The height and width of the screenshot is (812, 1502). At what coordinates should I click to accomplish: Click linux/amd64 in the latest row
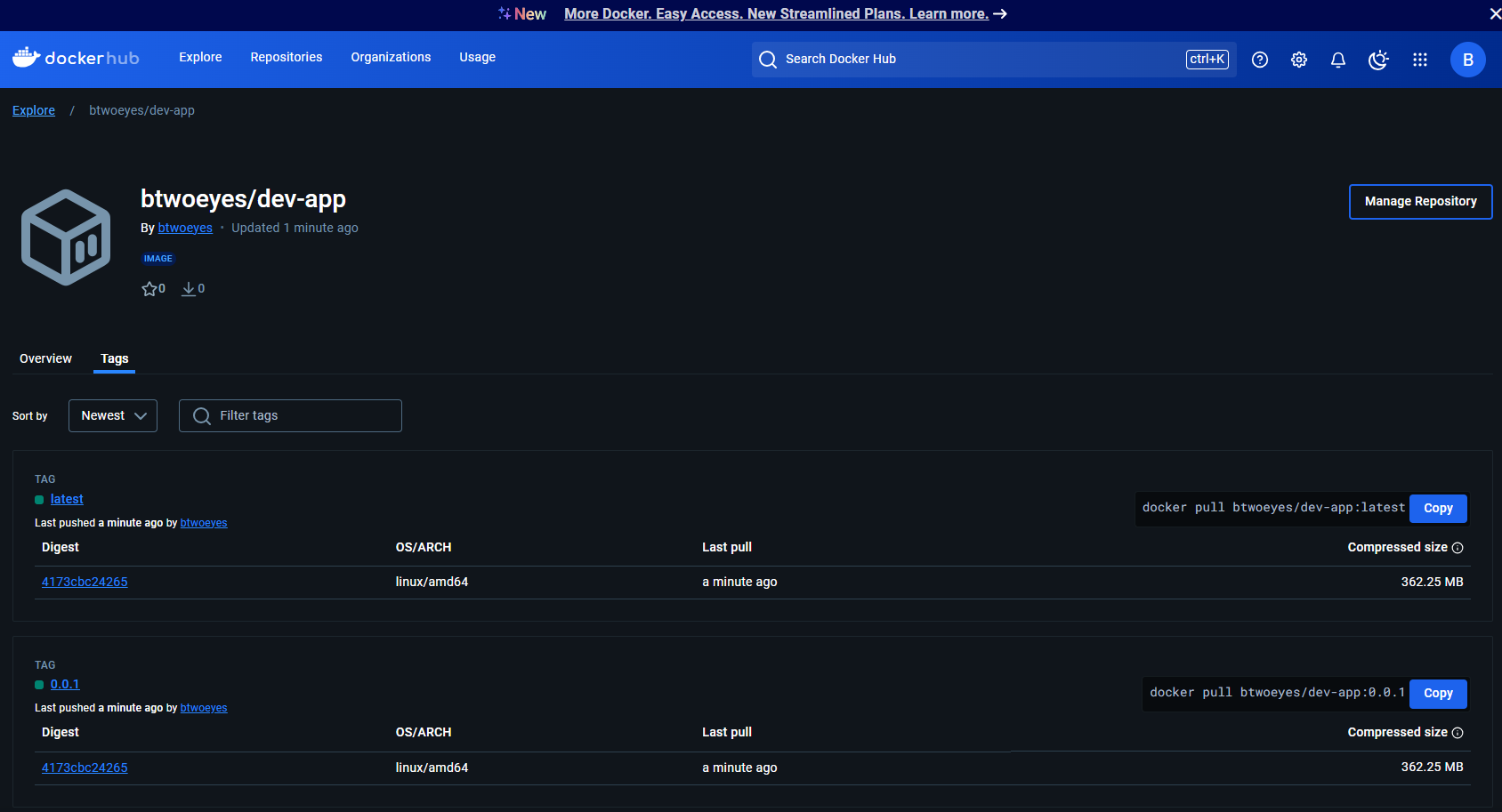432,582
